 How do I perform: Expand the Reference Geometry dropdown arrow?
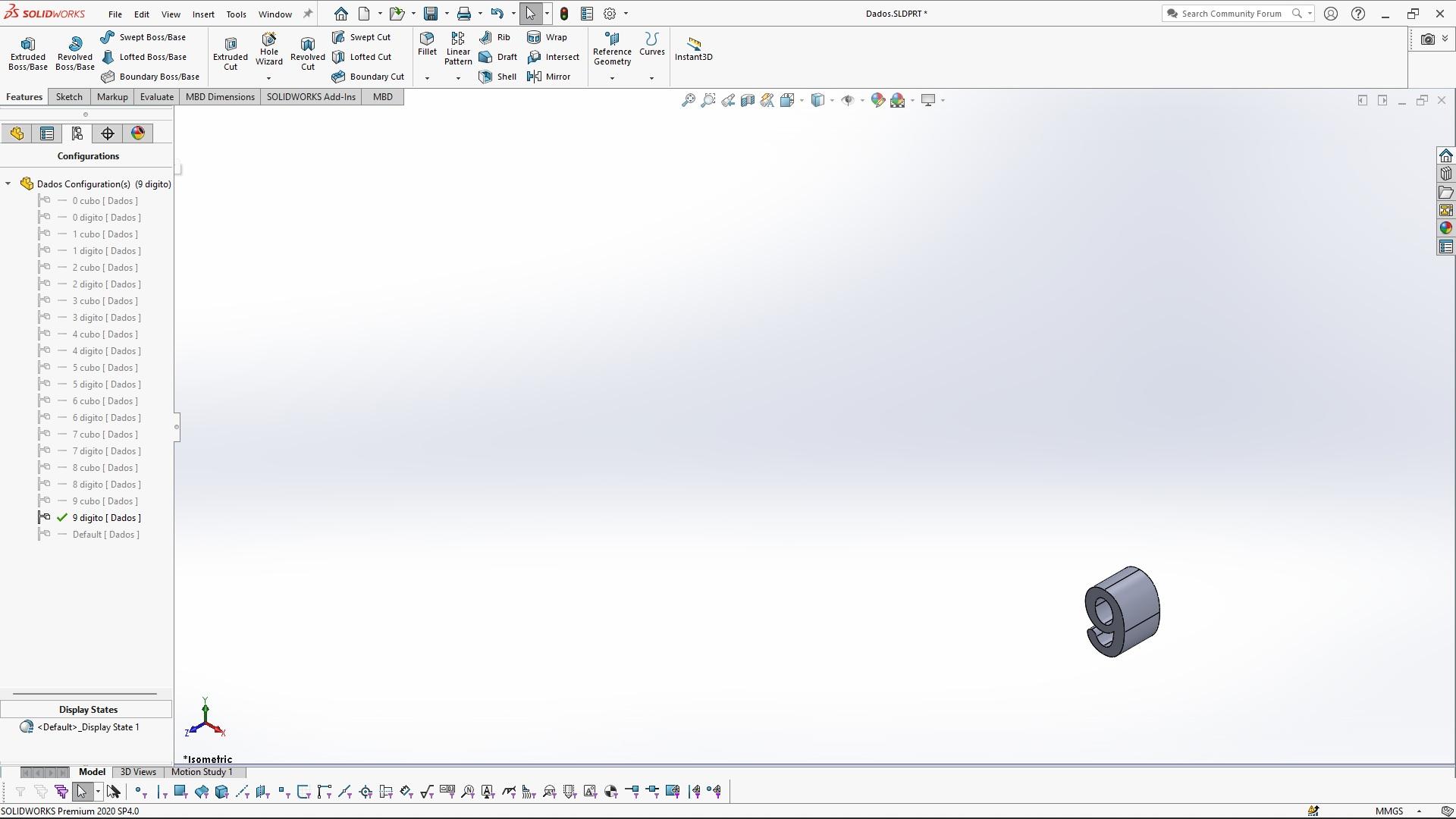612,78
